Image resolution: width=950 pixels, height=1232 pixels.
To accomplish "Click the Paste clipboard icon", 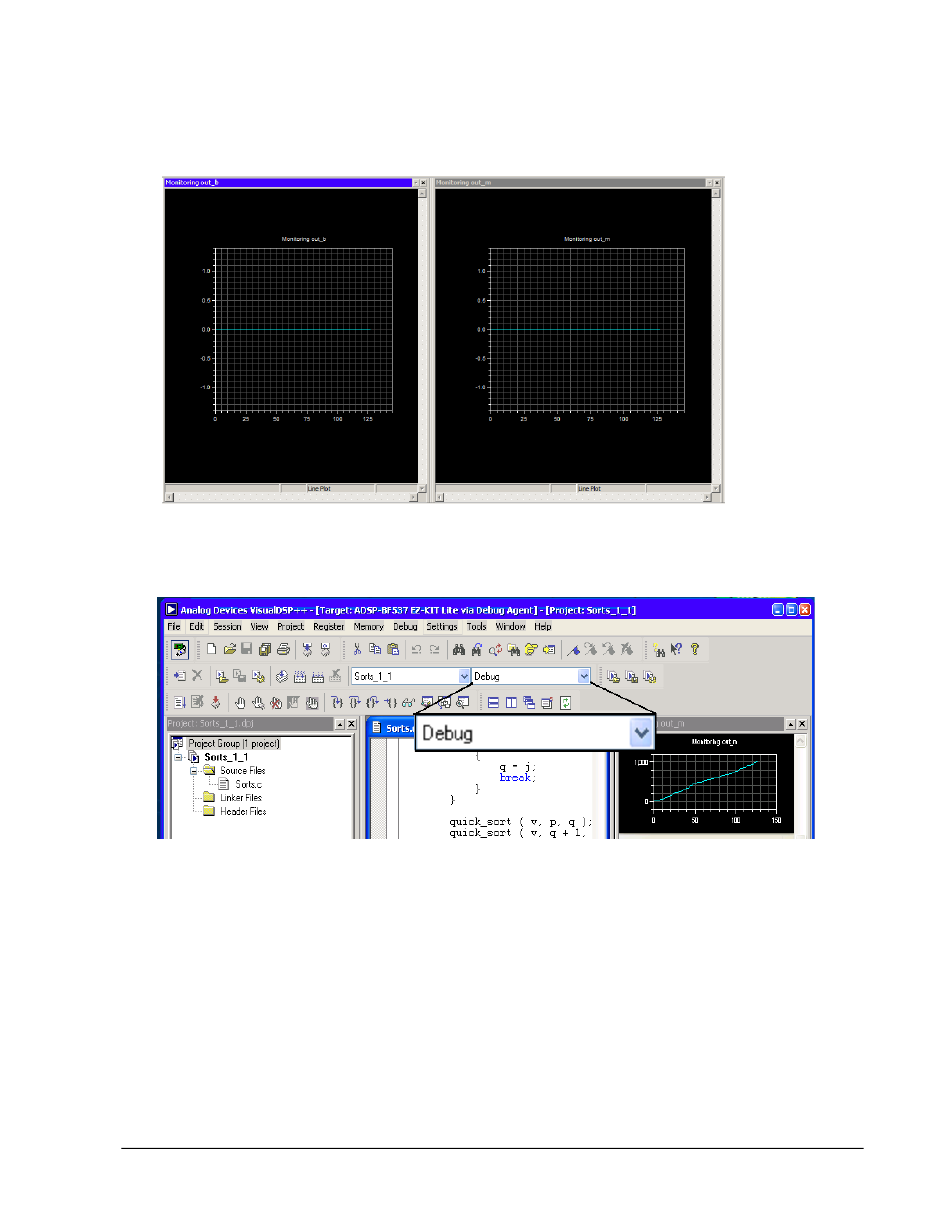I will 392,649.
